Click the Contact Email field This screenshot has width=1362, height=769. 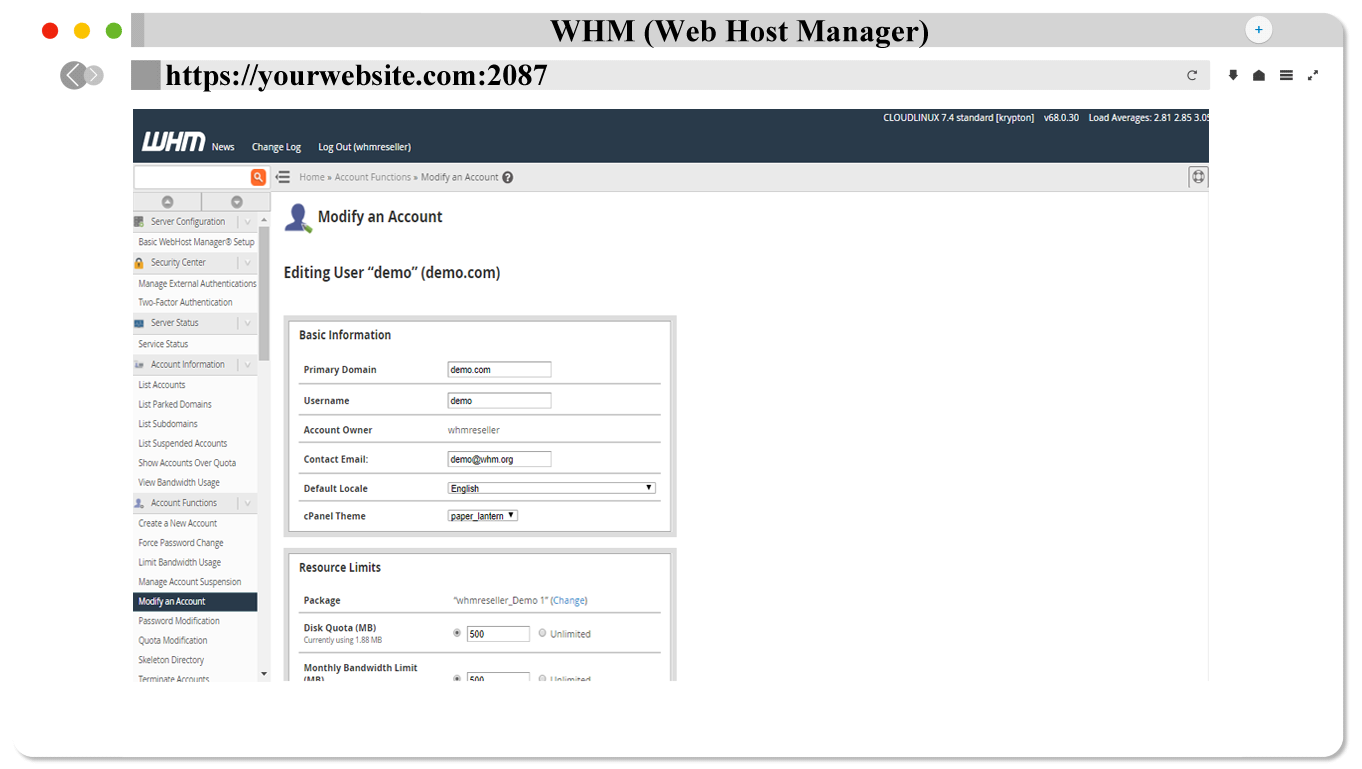pos(499,459)
